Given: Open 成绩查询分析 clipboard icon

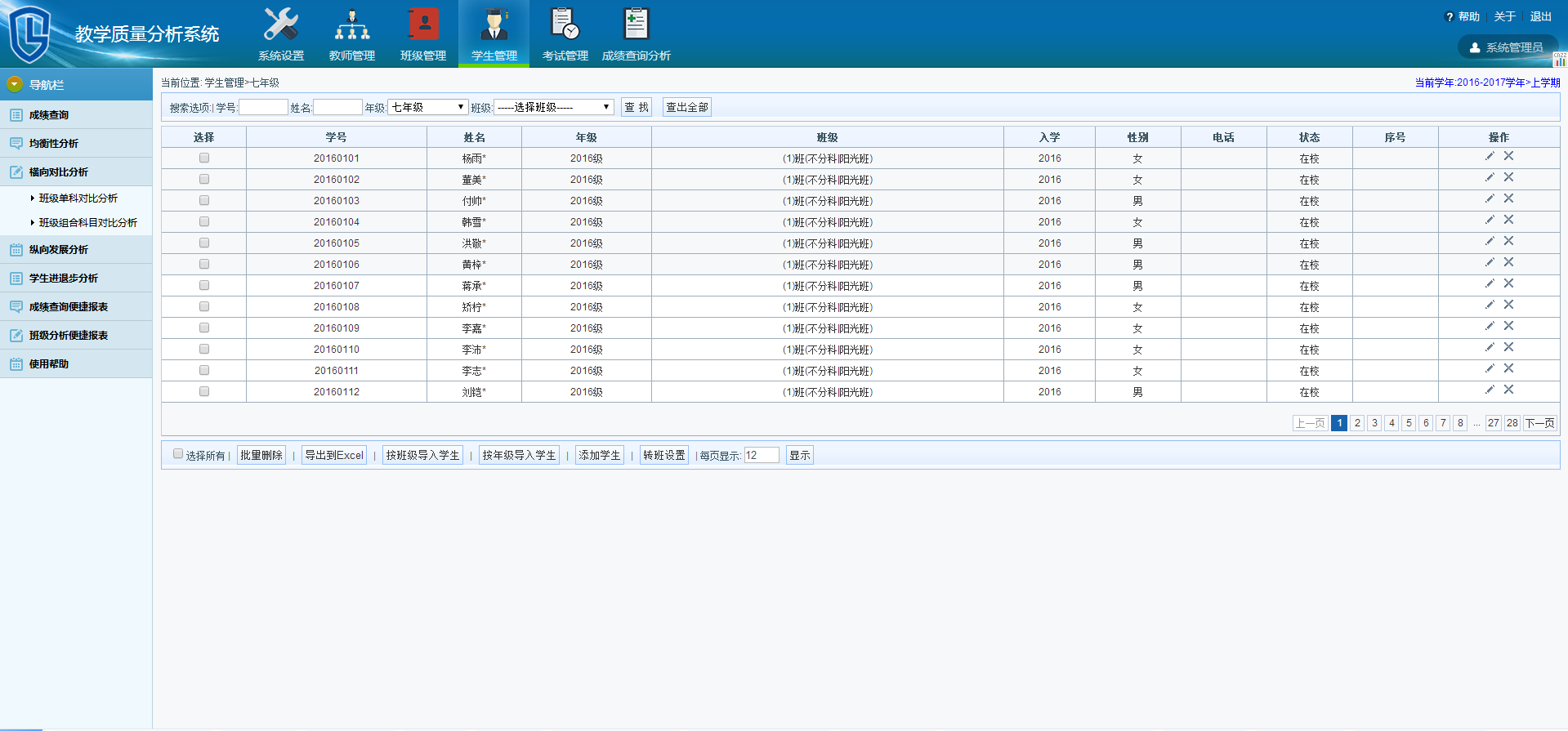Looking at the screenshot, I should [636, 25].
